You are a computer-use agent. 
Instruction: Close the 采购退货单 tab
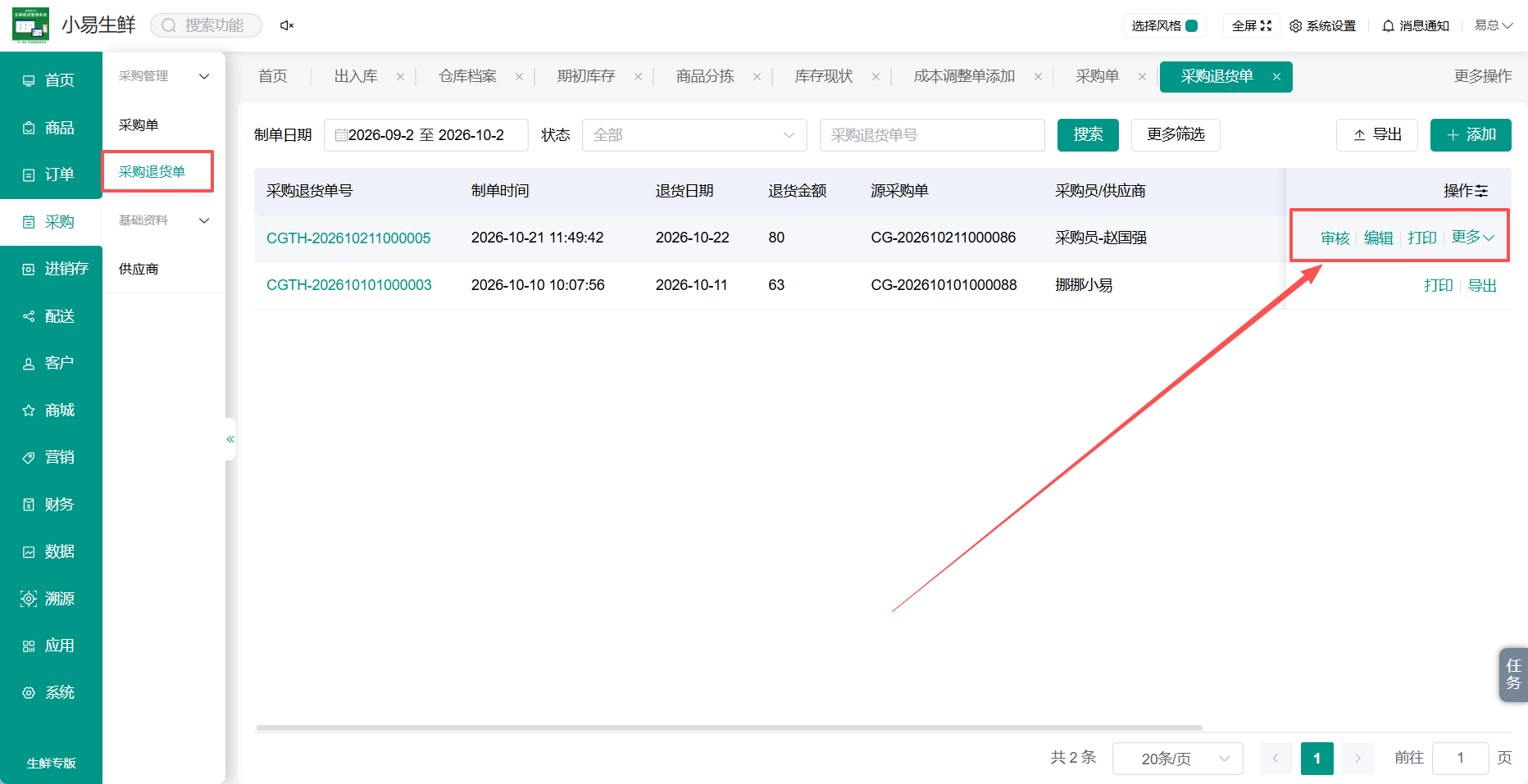(x=1276, y=77)
